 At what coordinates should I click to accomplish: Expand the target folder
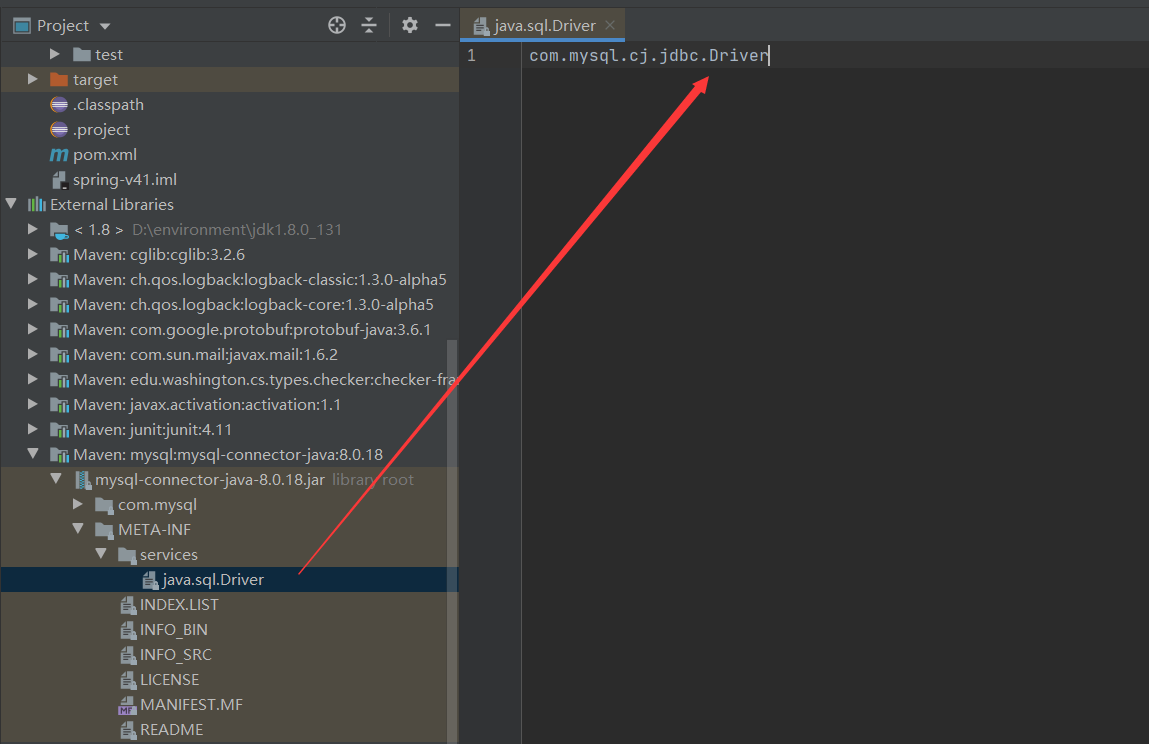[x=32, y=78]
